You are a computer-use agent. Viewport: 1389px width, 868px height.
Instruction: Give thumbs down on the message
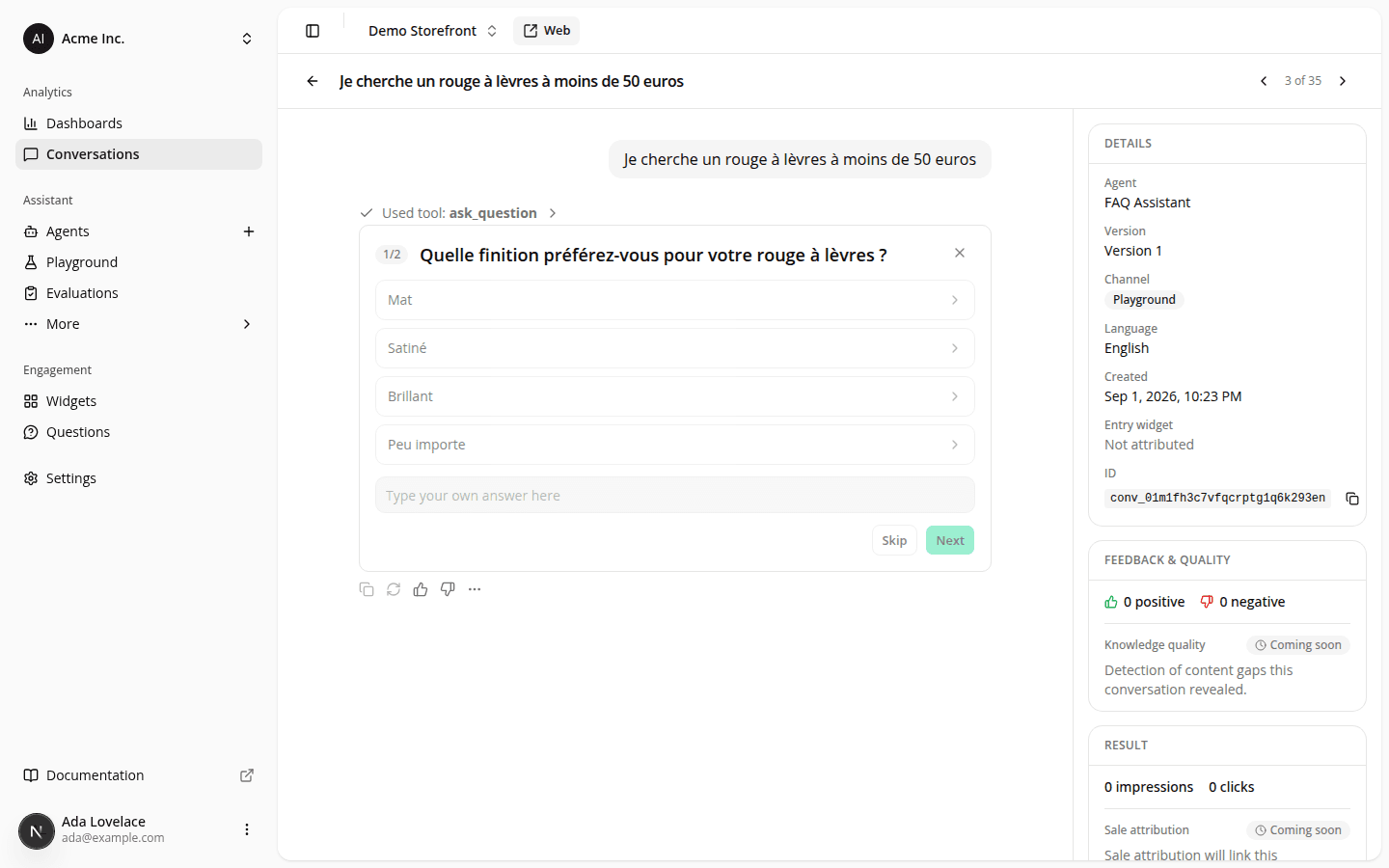(448, 589)
